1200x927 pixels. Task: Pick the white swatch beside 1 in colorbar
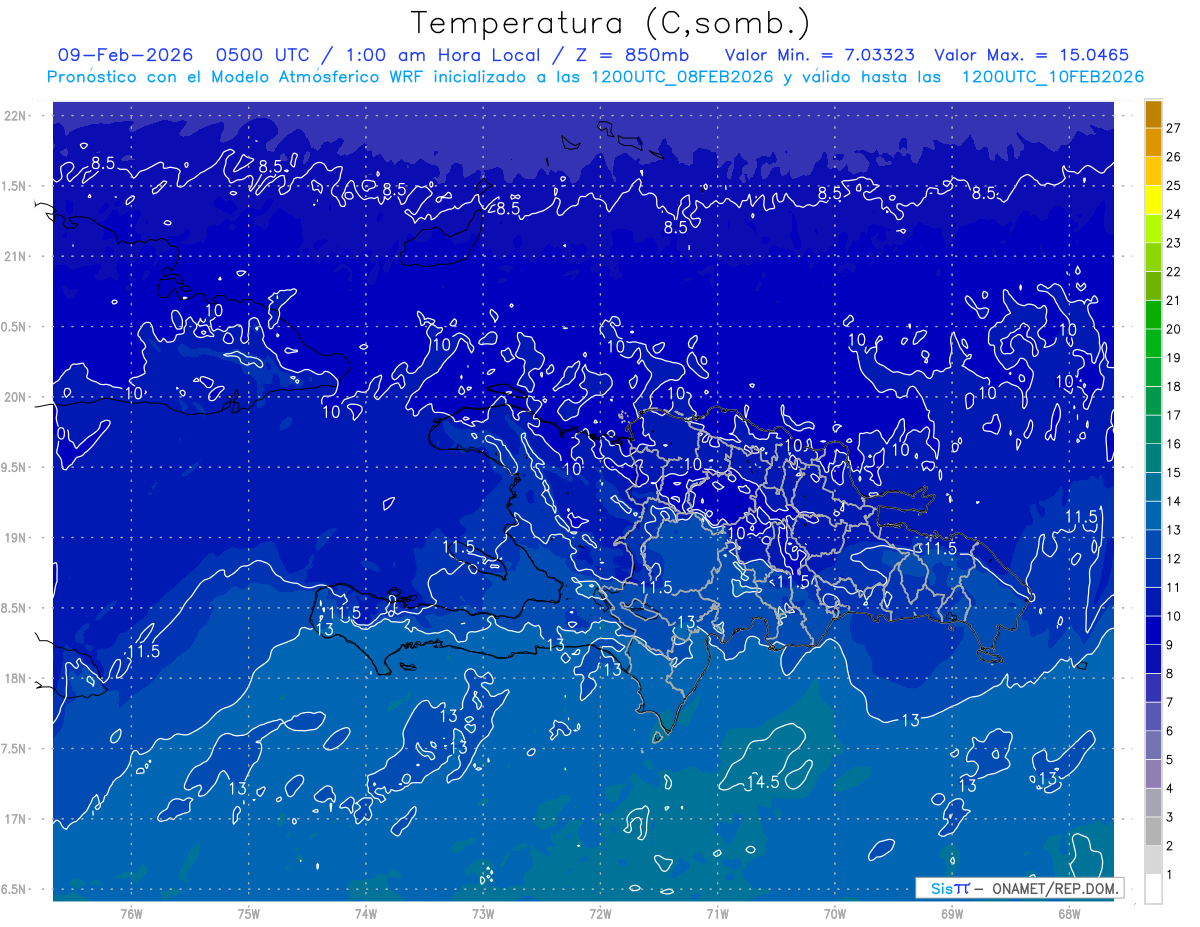1153,889
